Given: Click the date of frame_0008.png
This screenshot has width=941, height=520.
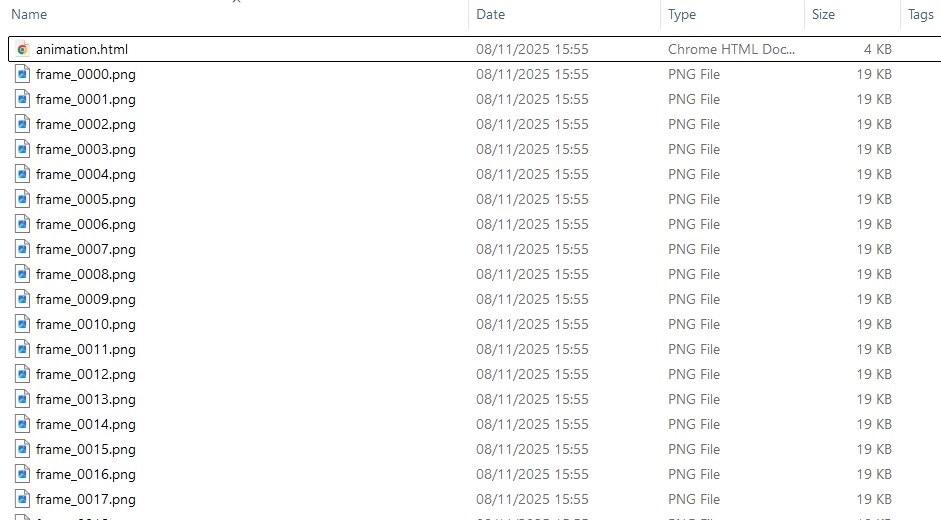Looking at the screenshot, I should point(532,274).
